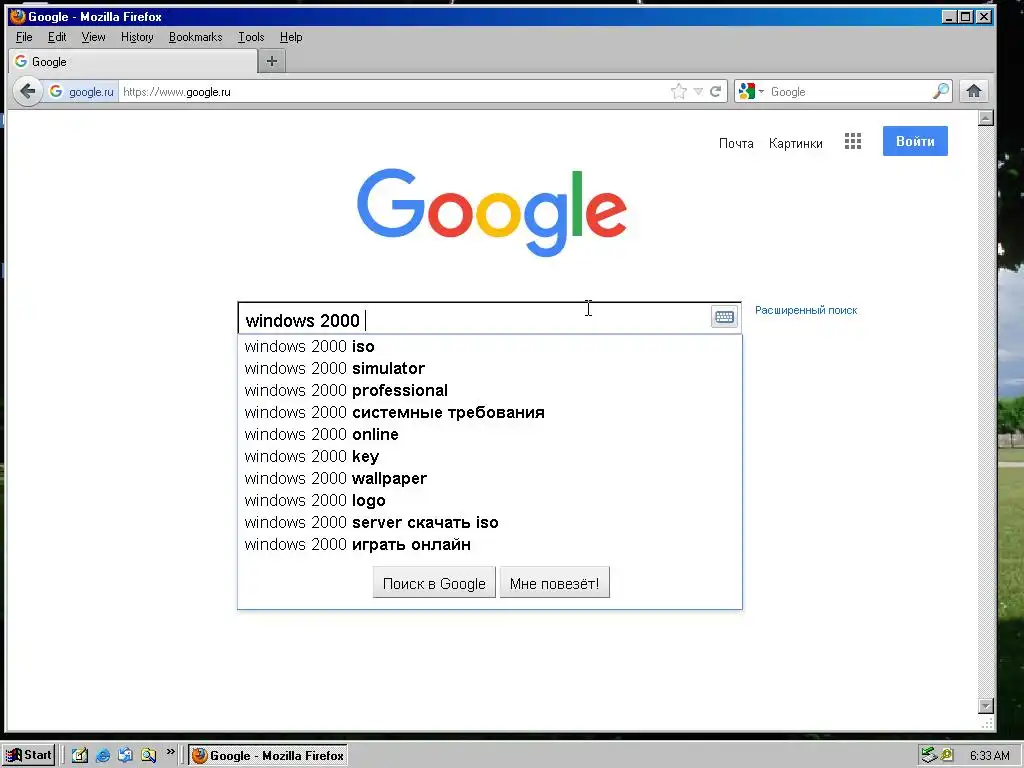This screenshot has height=768, width=1024.
Task: Open search engine selector dropdown
Action: click(751, 91)
